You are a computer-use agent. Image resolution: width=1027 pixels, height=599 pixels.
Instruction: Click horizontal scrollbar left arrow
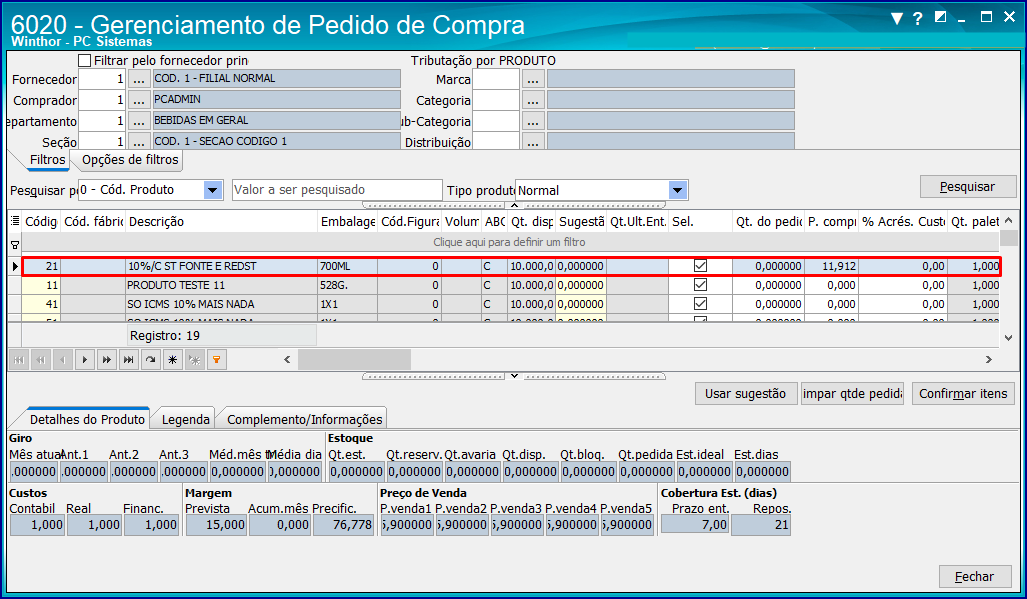pos(287,359)
